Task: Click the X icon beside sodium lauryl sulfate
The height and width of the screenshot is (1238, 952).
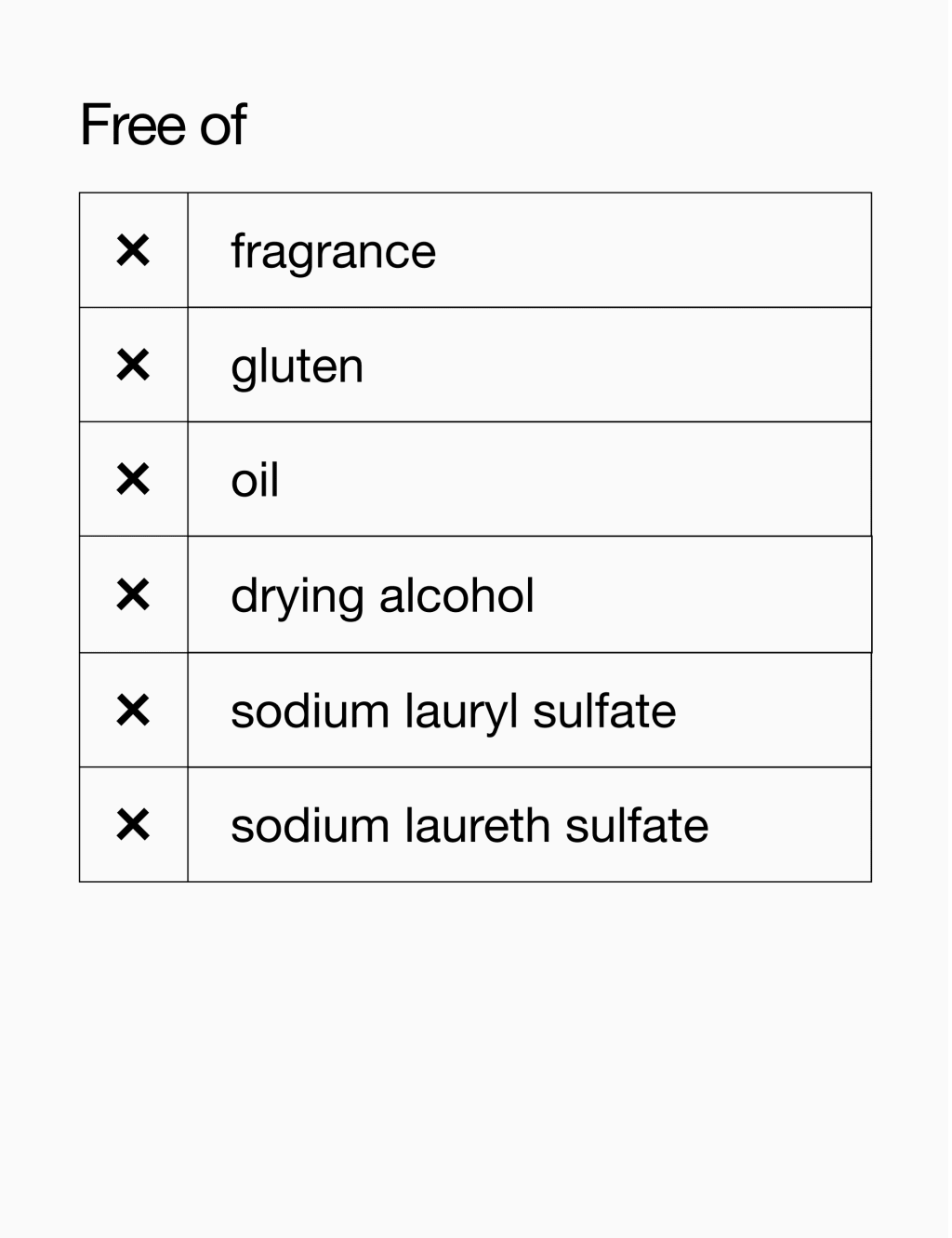Action: (x=133, y=711)
